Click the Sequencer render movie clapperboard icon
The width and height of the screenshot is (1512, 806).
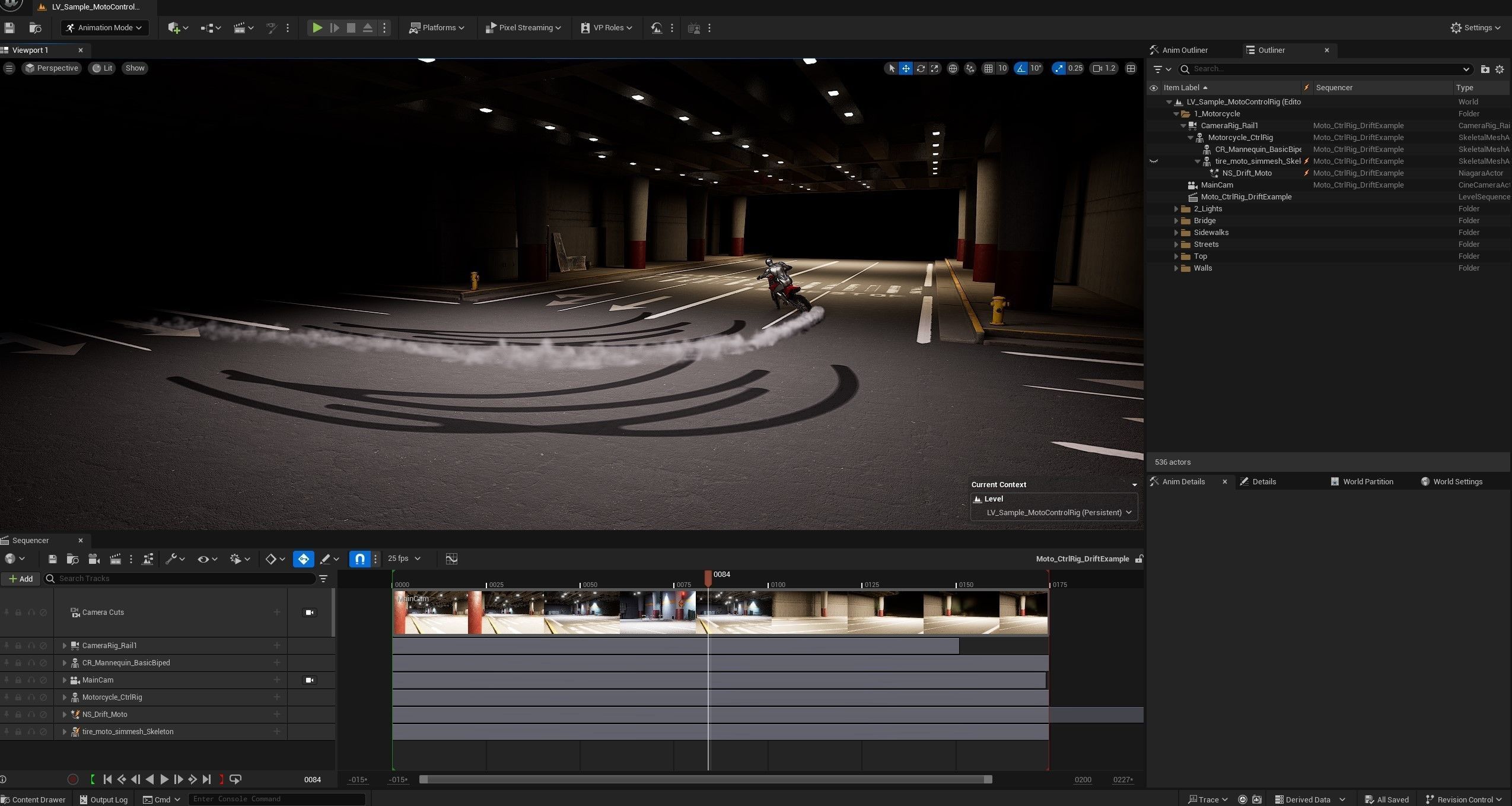pyautogui.click(x=115, y=559)
